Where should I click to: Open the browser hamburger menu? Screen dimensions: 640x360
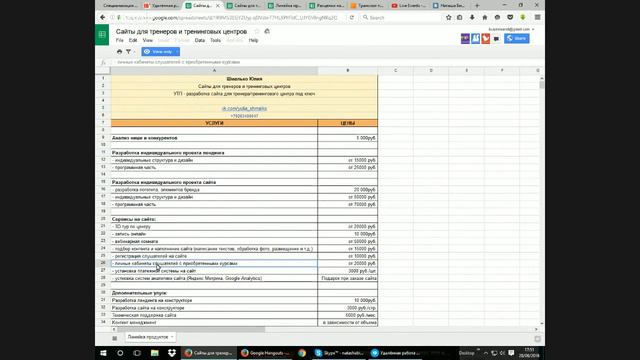pos(538,18)
